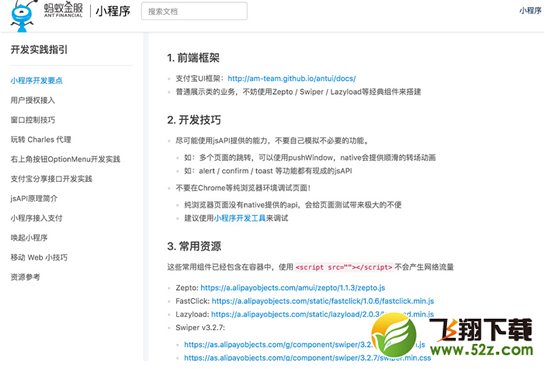Screen dimensions: 545x369
Task: Click the 不要在Chrome等纯浏览器环境调试页面 bullet
Action: click(x=243, y=188)
